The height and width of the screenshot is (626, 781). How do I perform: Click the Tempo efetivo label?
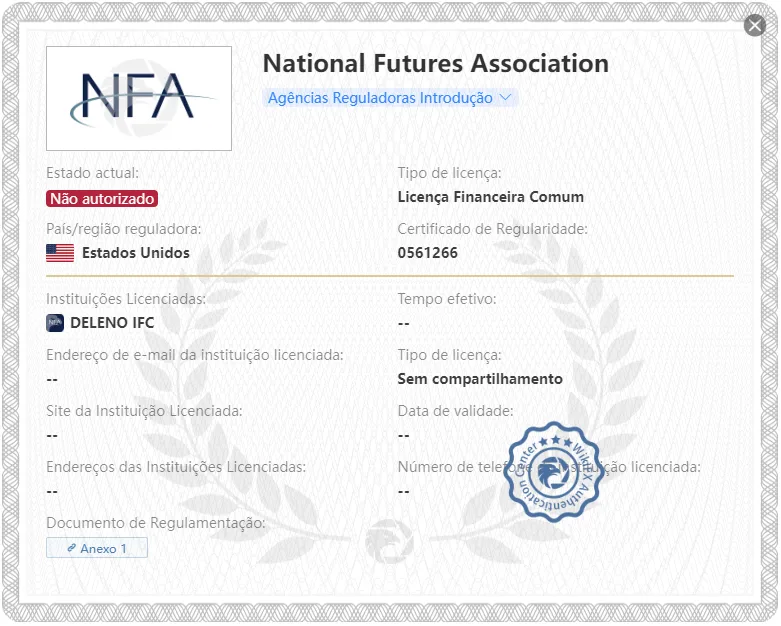pos(447,299)
